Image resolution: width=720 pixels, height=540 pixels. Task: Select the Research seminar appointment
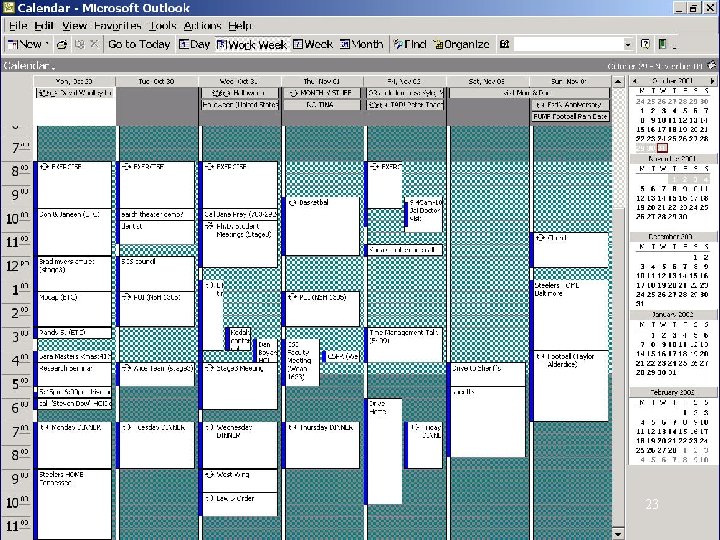coord(73,374)
